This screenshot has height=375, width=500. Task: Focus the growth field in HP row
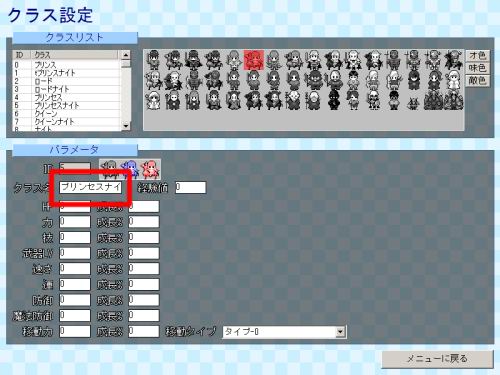(144, 207)
